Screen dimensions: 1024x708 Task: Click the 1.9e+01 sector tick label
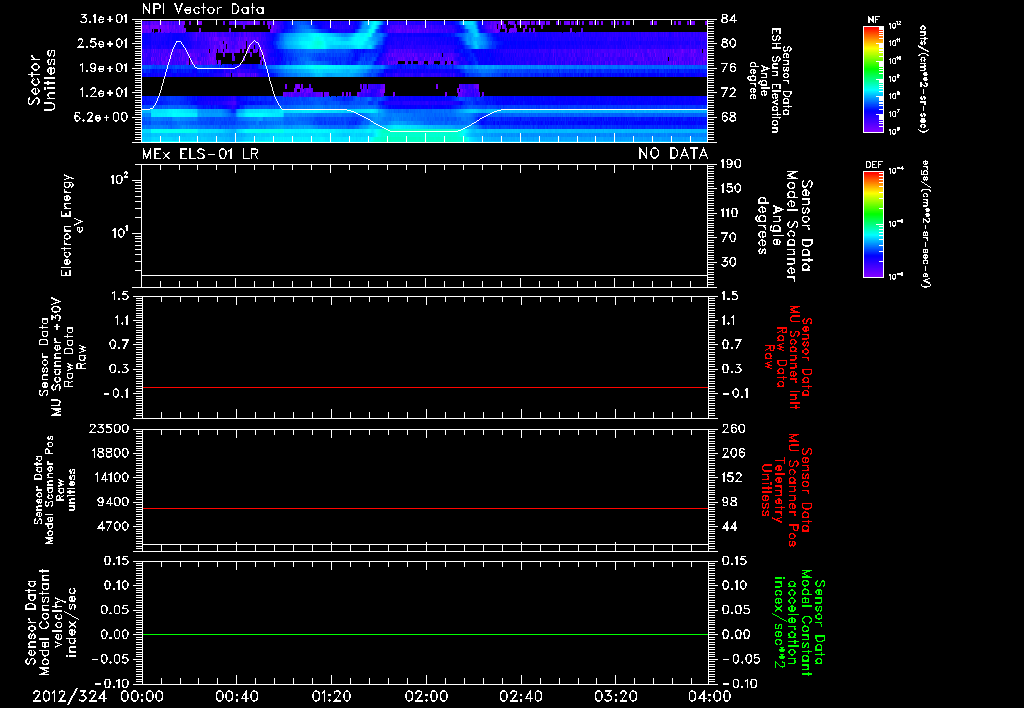coord(104,68)
